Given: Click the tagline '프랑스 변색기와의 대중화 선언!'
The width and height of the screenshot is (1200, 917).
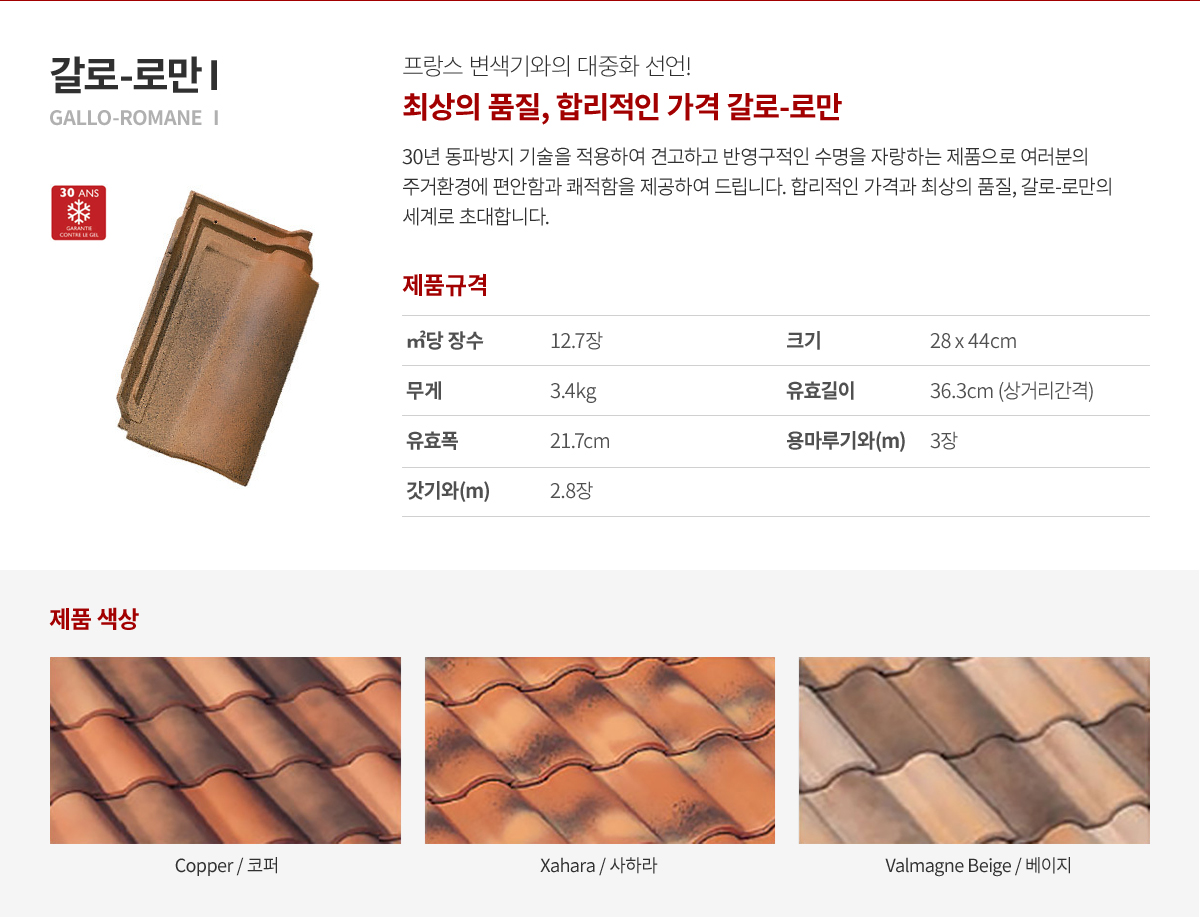Looking at the screenshot, I should tap(546, 67).
